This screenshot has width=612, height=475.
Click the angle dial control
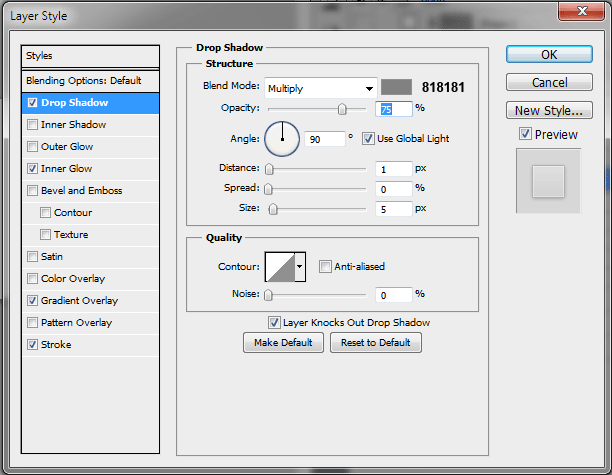pyautogui.click(x=282, y=138)
